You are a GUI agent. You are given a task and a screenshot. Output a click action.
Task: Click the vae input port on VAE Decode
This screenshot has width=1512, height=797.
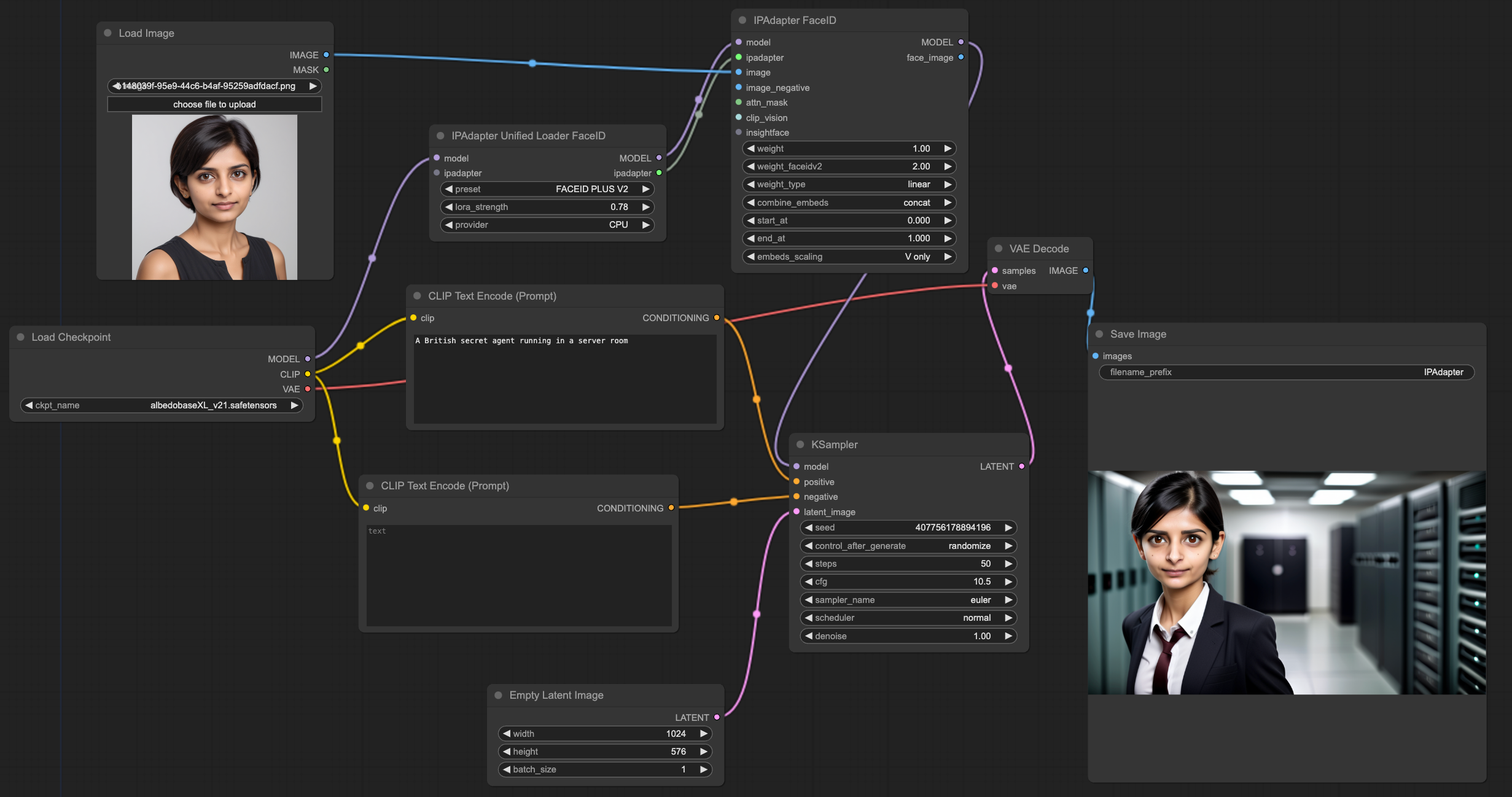pos(995,286)
